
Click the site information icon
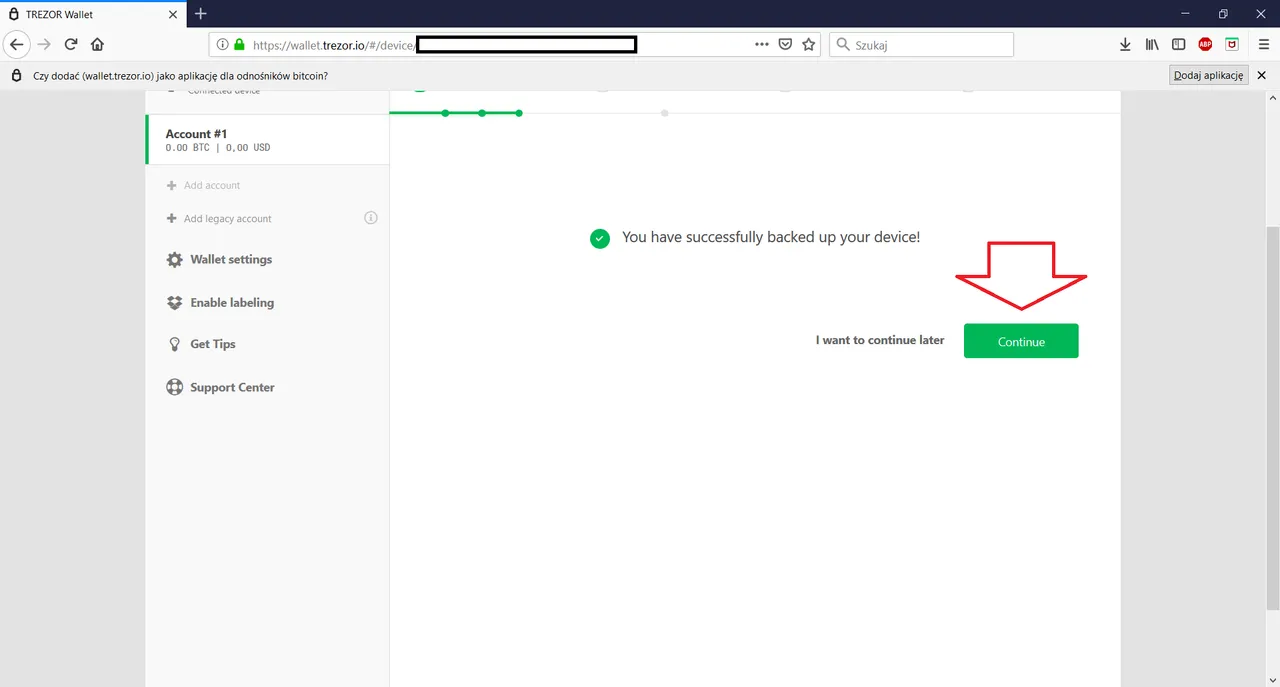pyautogui.click(x=223, y=44)
